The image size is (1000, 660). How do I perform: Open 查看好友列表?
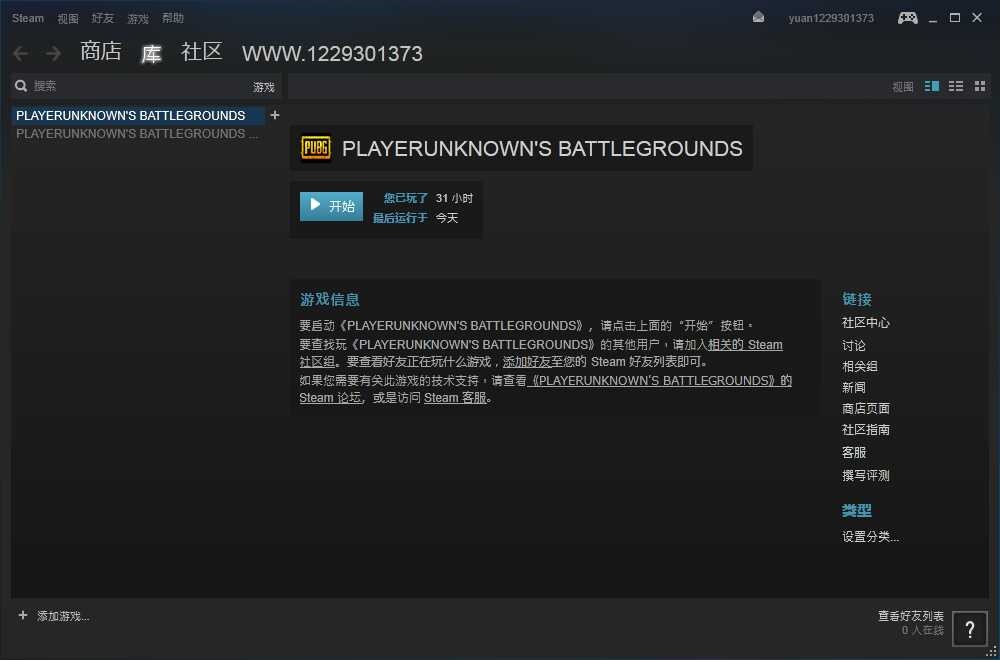pos(911,615)
